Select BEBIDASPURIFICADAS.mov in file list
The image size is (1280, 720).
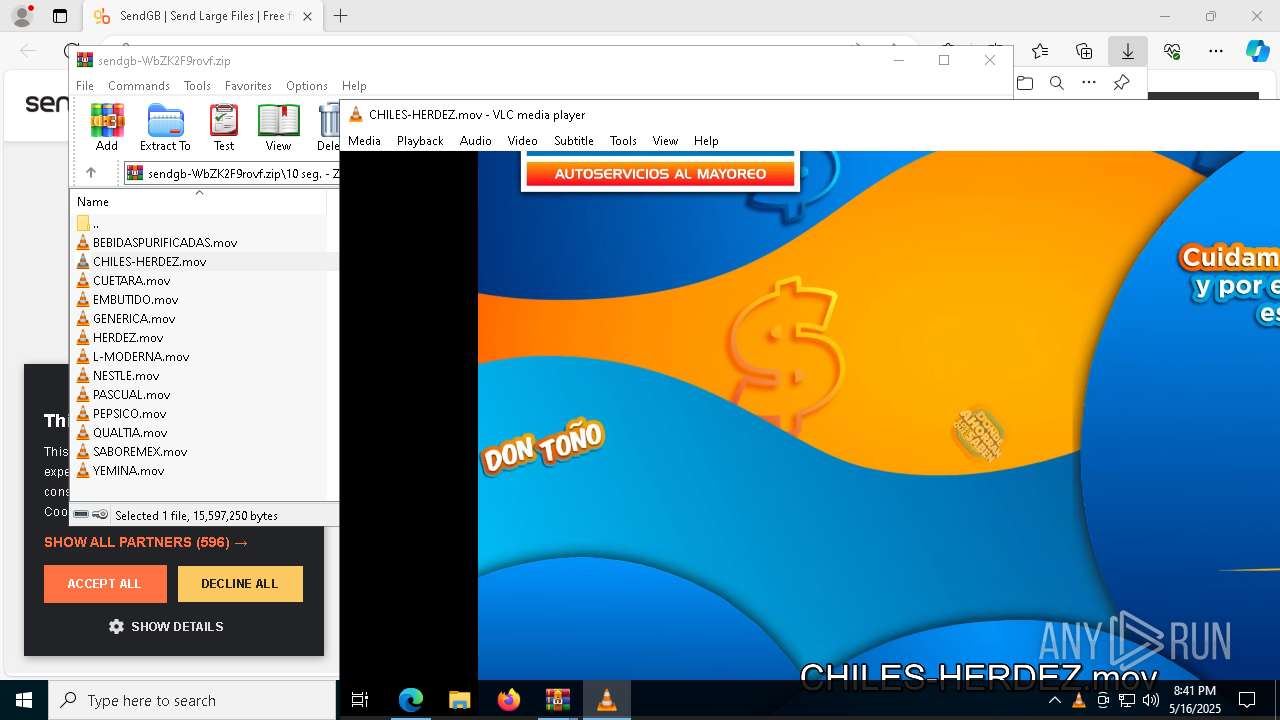tap(165, 243)
